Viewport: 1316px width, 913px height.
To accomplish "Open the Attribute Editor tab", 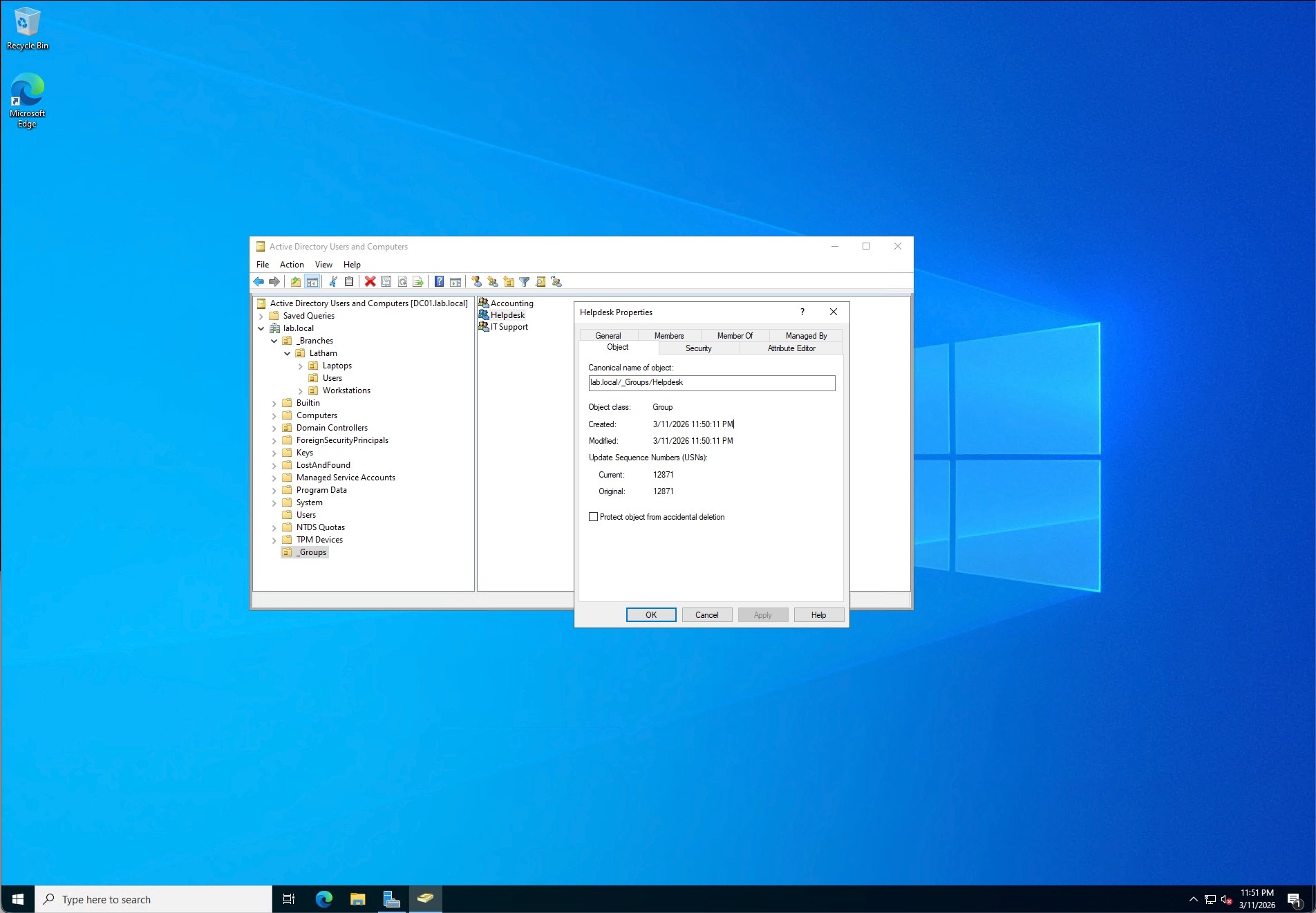I will 791,348.
